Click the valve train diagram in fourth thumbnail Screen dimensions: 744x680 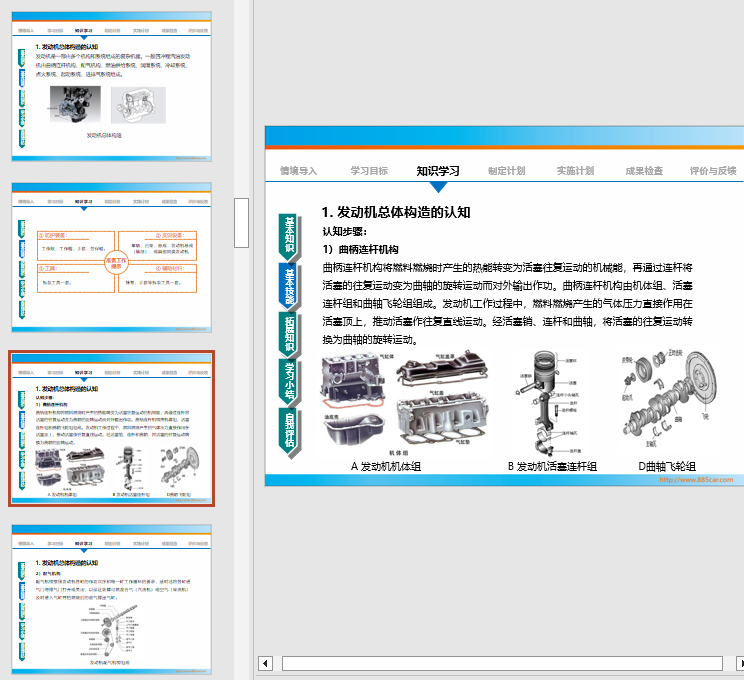tap(110, 630)
